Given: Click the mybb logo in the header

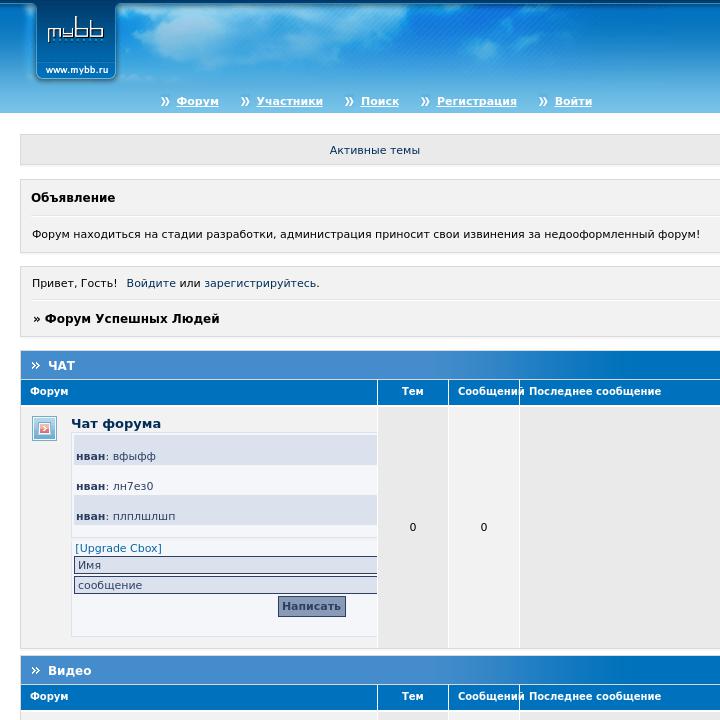Looking at the screenshot, I should pyautogui.click(x=76, y=30).
